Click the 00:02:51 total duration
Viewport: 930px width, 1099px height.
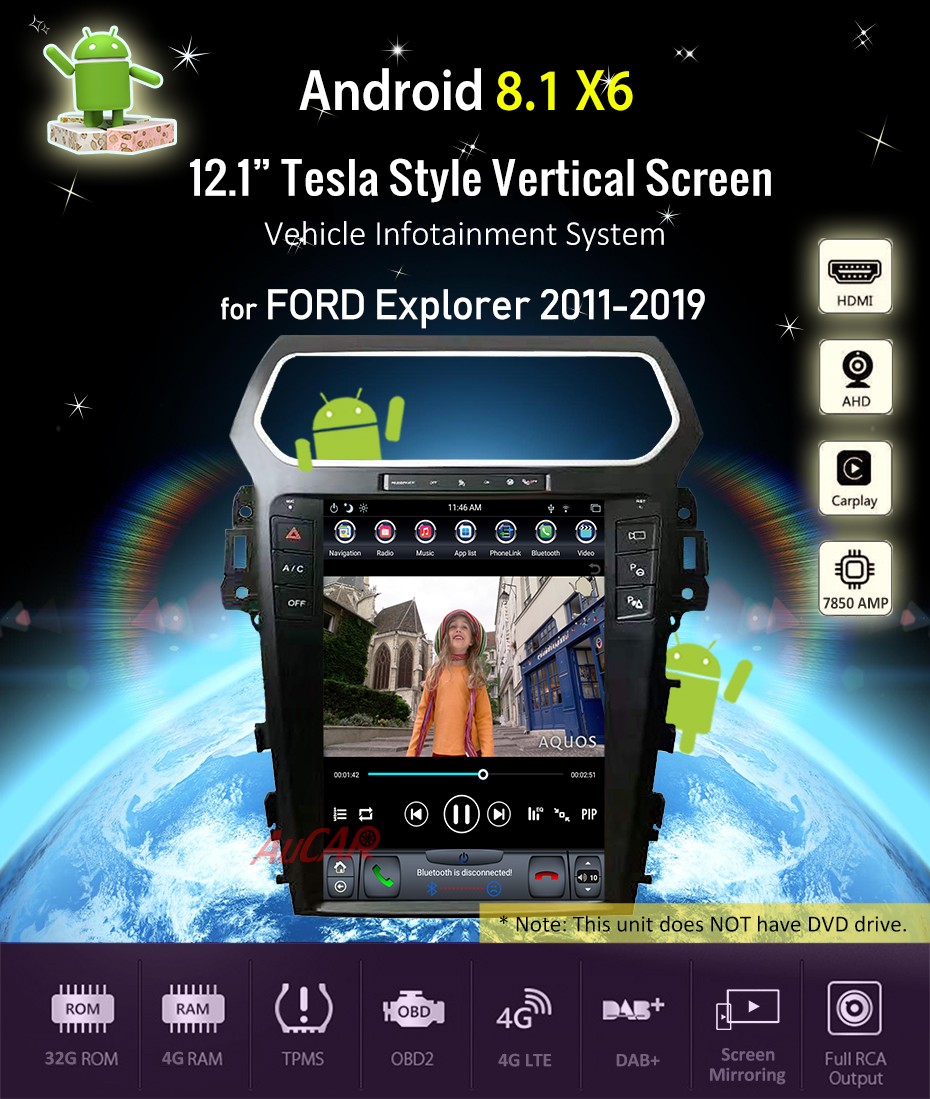583,775
